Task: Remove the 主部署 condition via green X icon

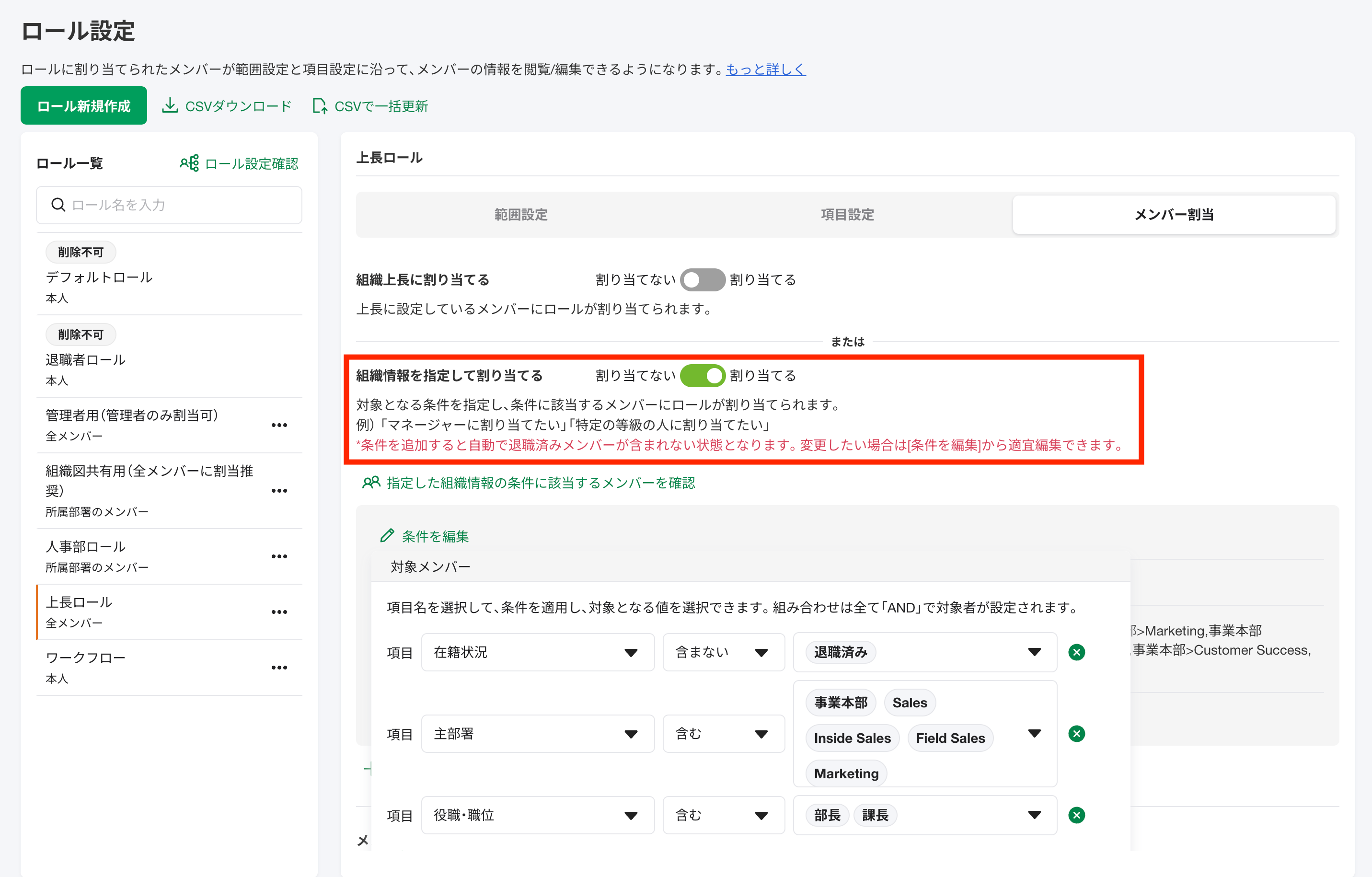Action: pos(1077,733)
